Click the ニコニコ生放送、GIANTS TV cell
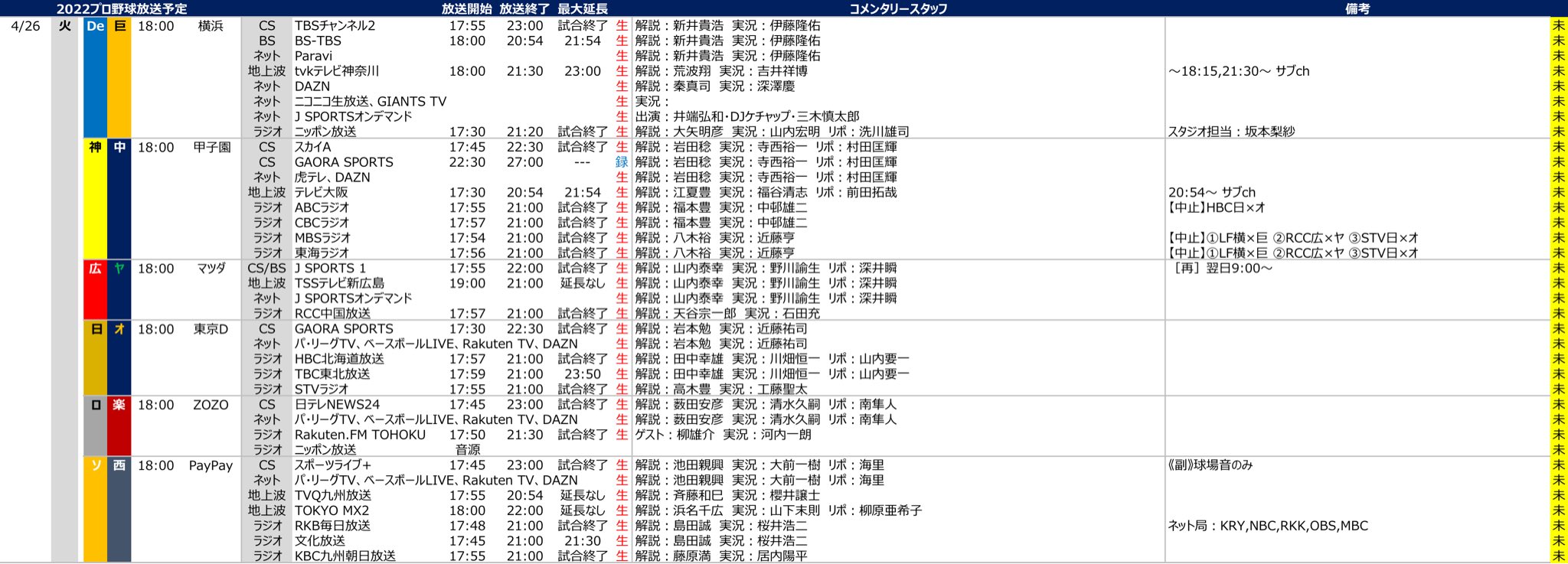Viewport: 1568px width, 564px height. point(371,102)
